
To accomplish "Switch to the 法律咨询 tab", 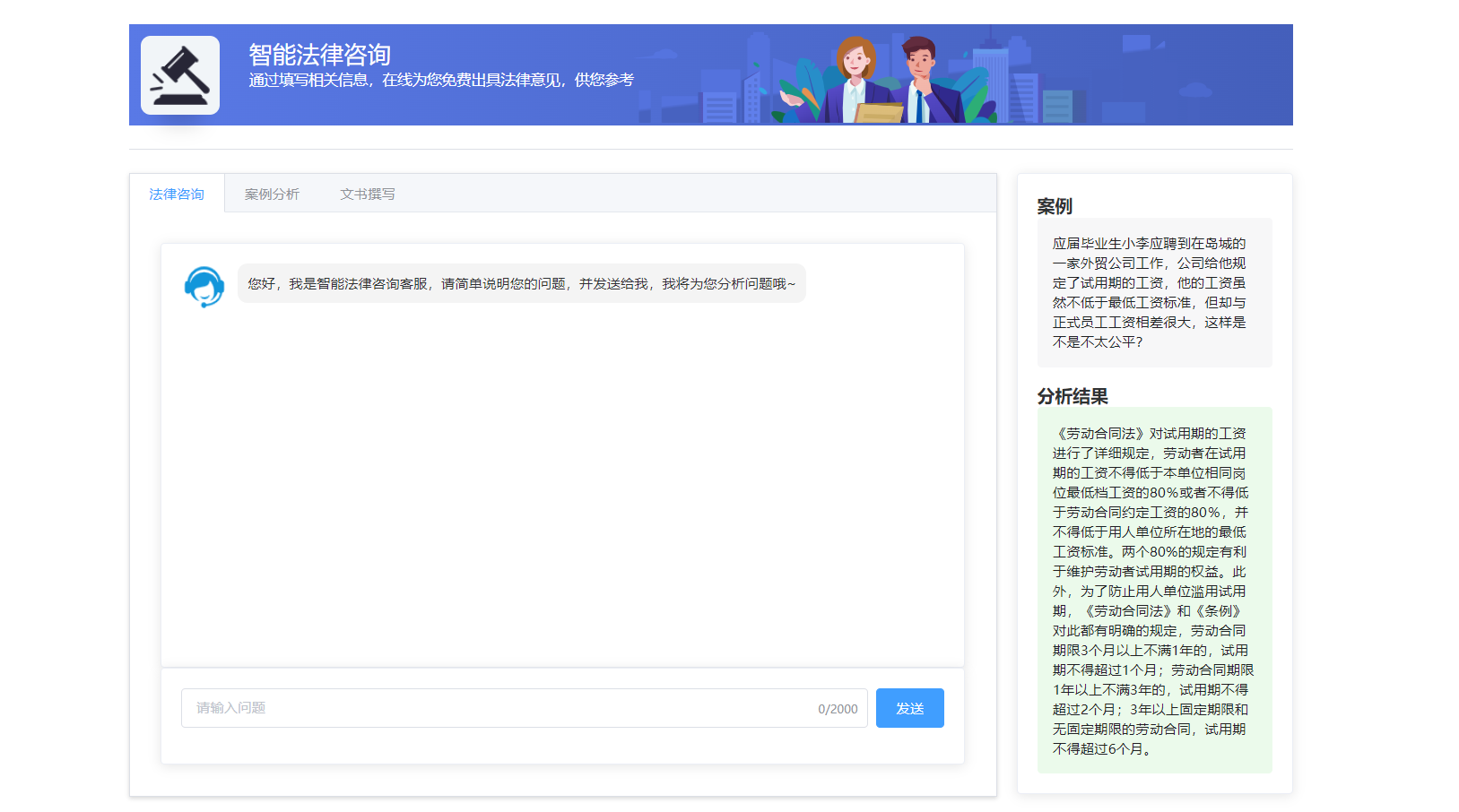I will (177, 194).
